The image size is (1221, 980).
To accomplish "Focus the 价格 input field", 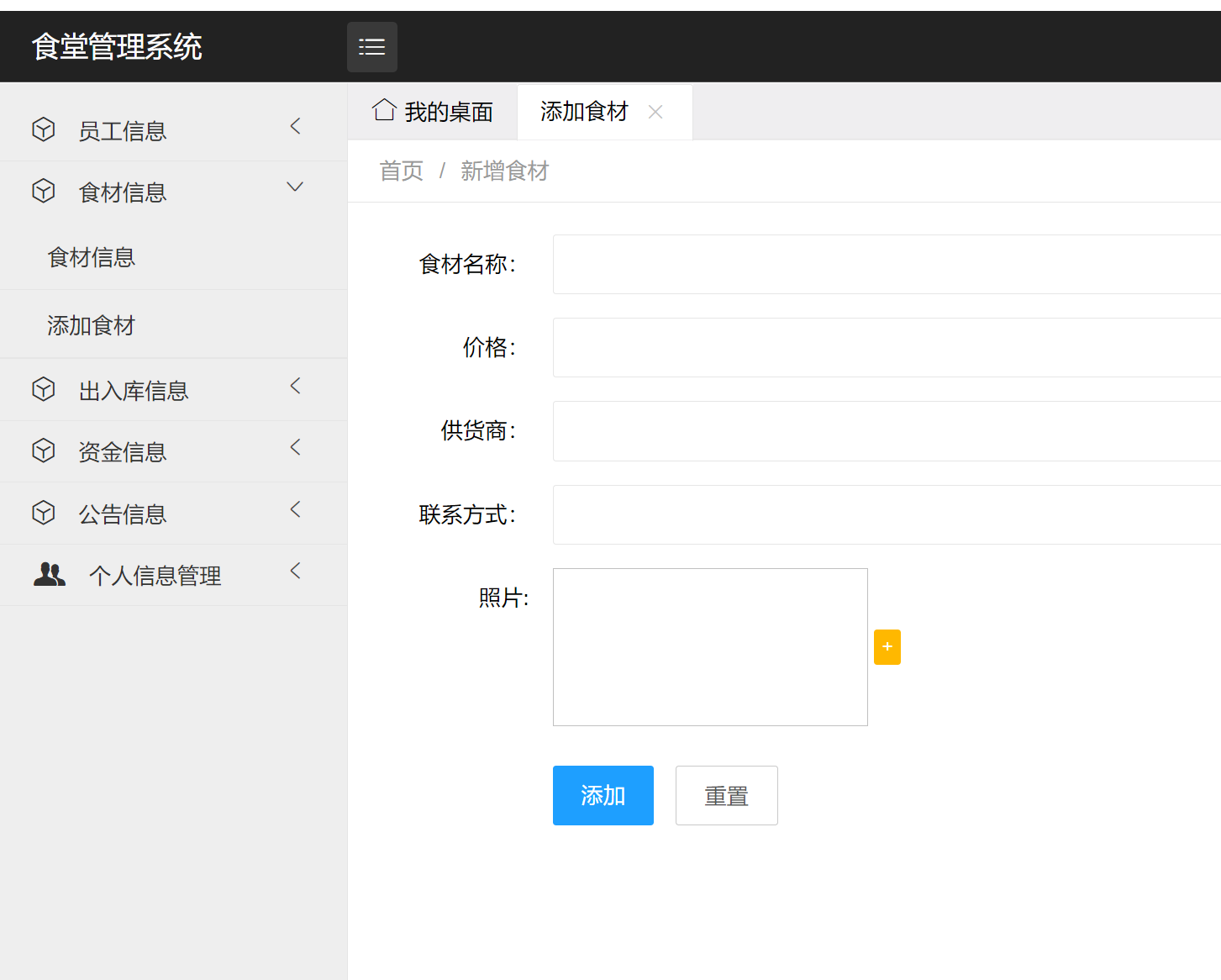I will [x=887, y=347].
